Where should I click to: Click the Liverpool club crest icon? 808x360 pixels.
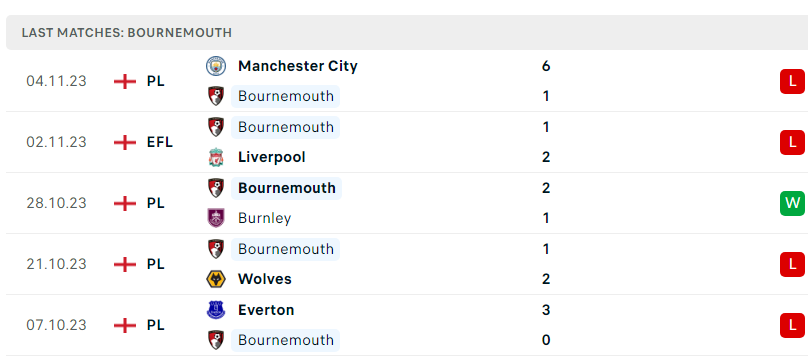click(x=216, y=157)
